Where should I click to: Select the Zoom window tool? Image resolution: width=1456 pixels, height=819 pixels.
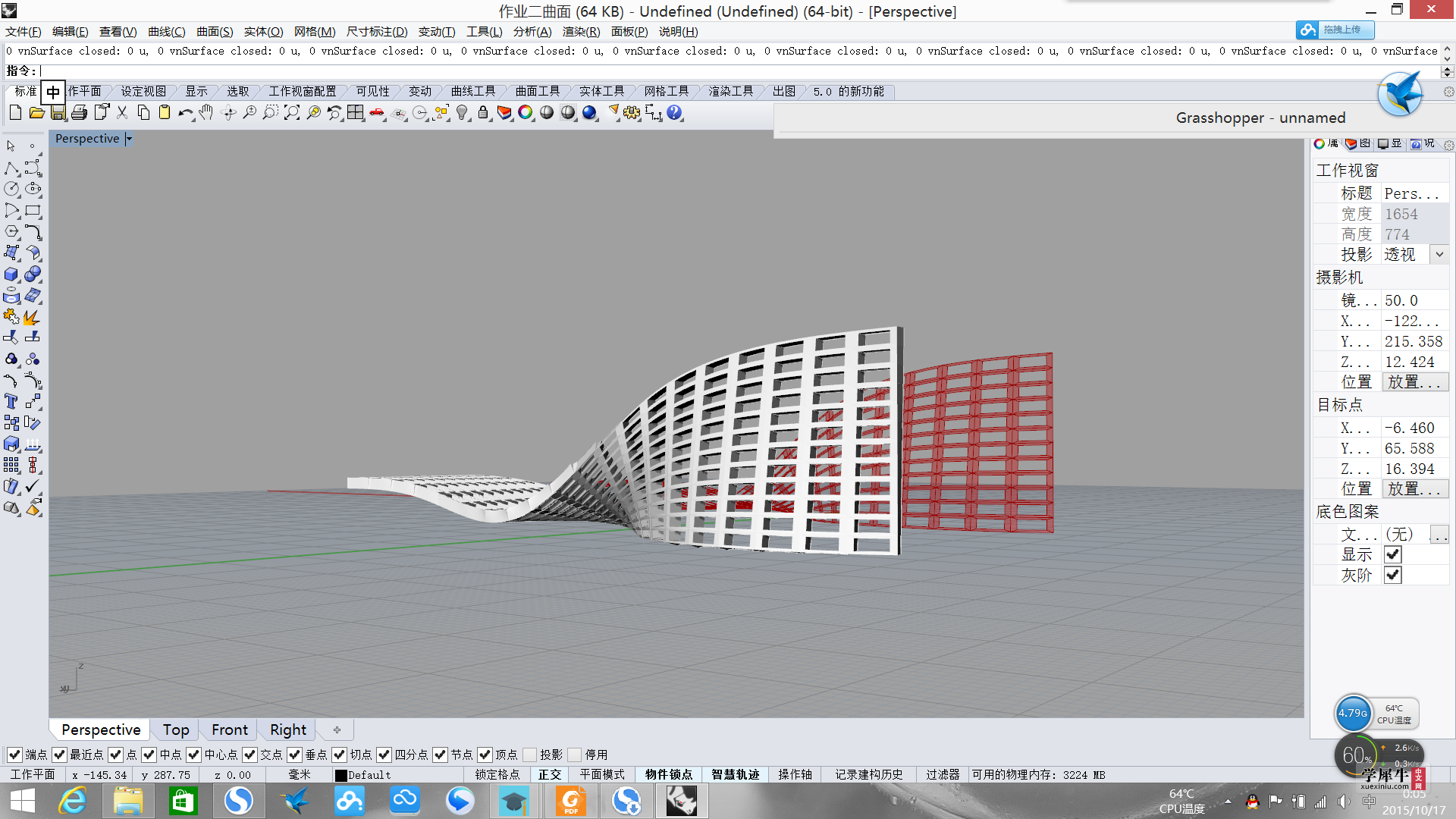point(270,113)
